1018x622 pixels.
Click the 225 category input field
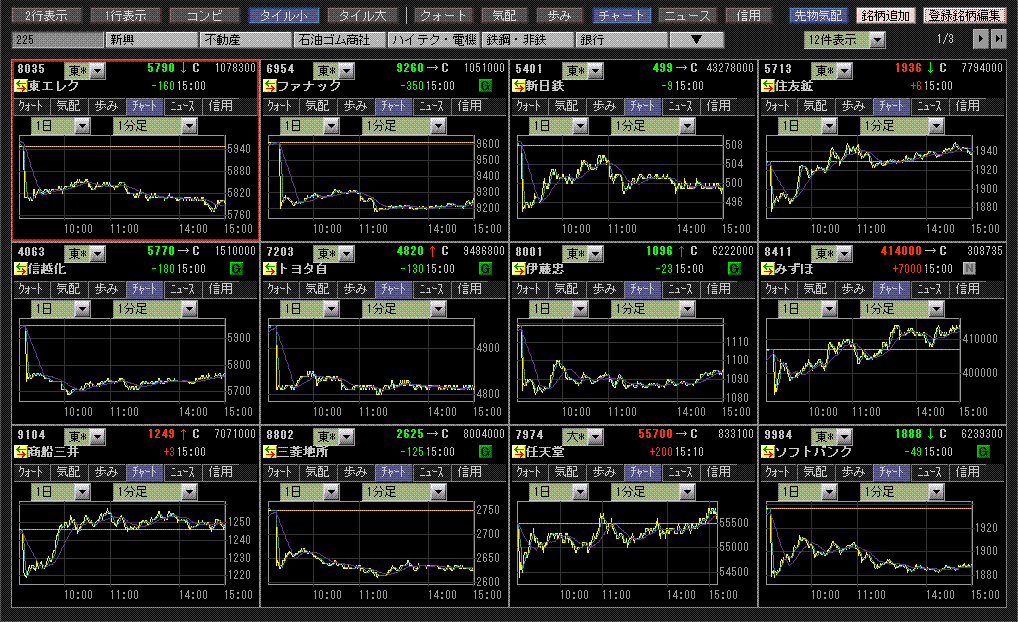[57, 40]
